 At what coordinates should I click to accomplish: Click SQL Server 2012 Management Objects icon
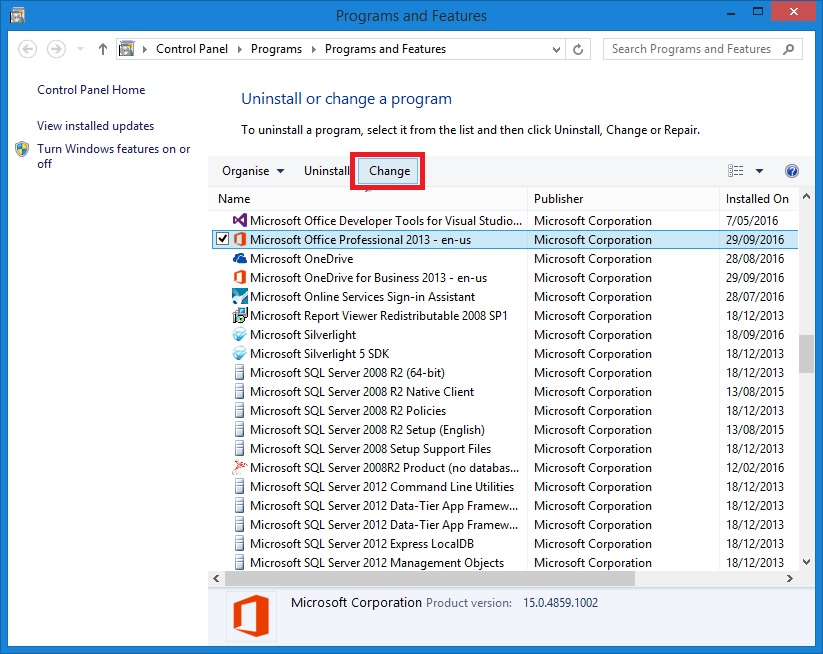239,563
